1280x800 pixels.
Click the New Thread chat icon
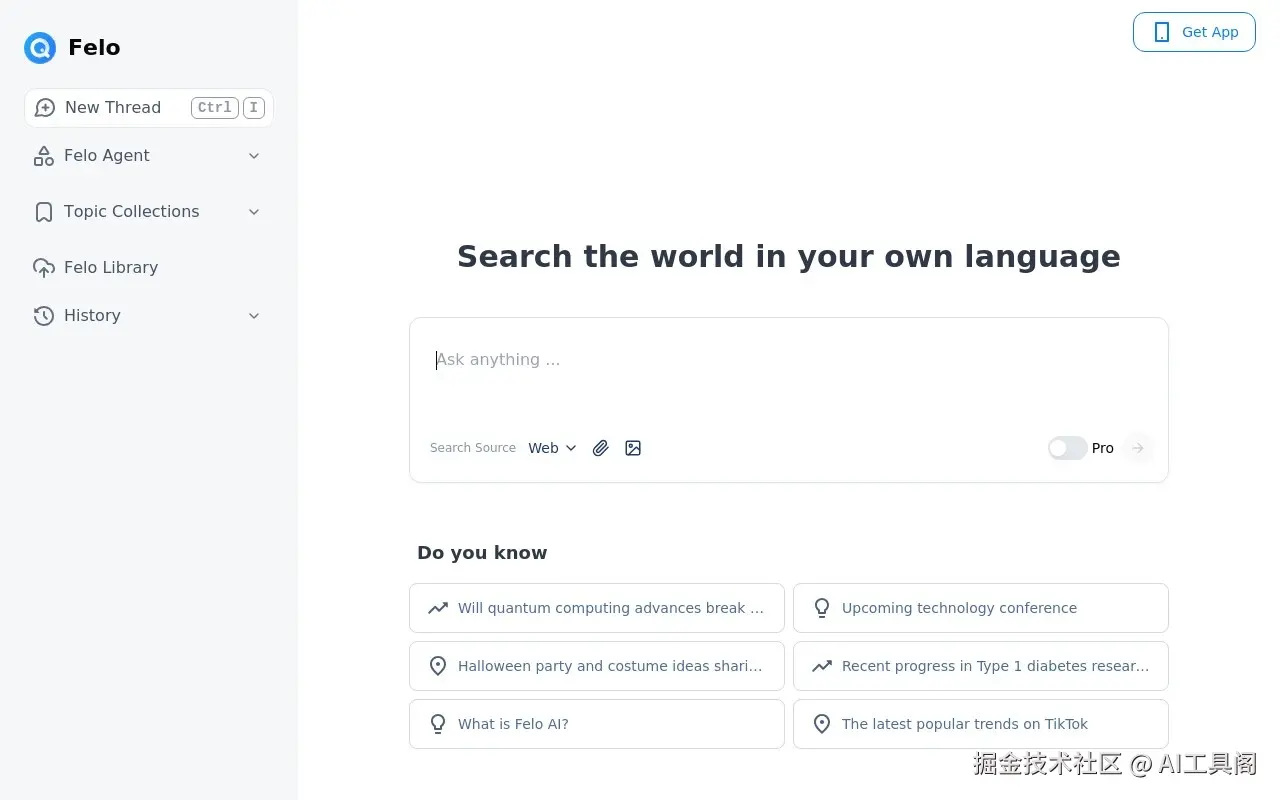pos(45,108)
